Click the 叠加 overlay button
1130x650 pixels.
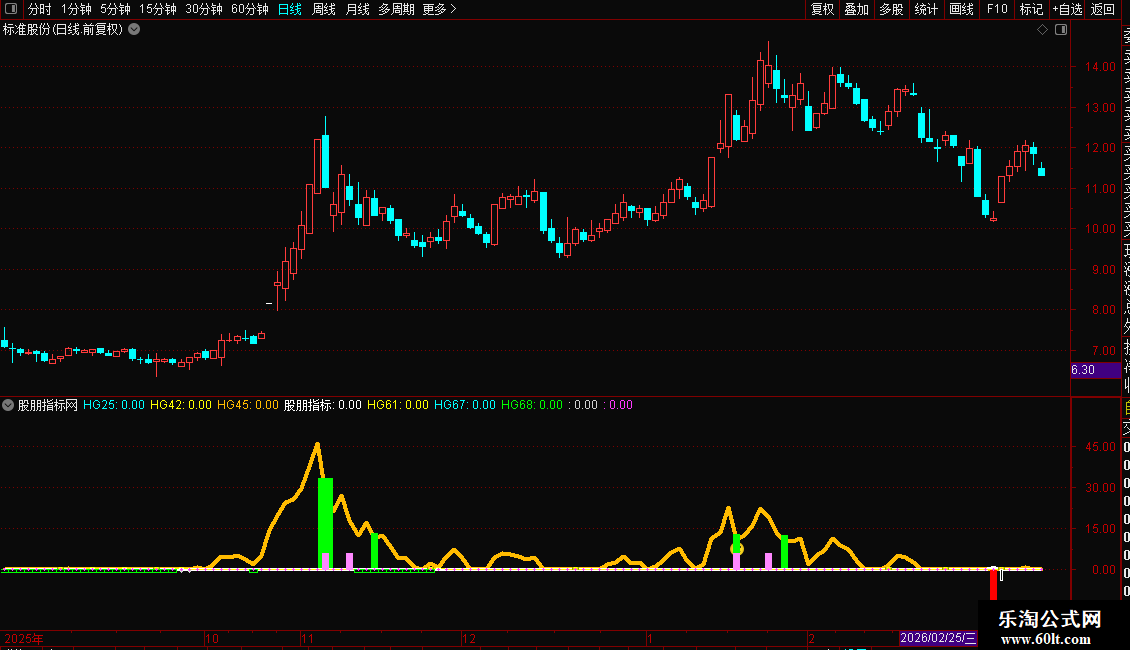pos(857,9)
